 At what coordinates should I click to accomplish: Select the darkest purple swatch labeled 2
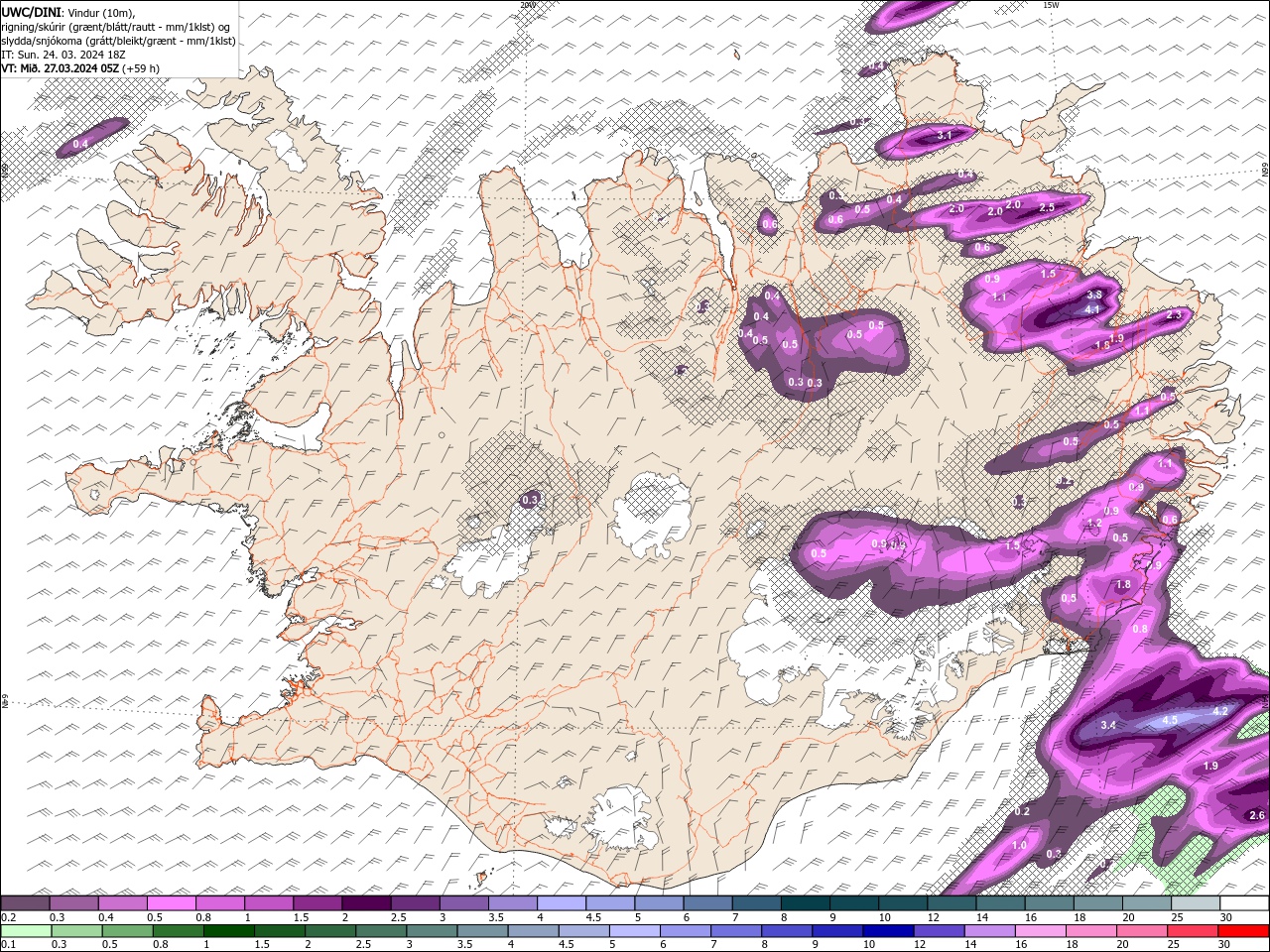pyautogui.click(x=365, y=903)
